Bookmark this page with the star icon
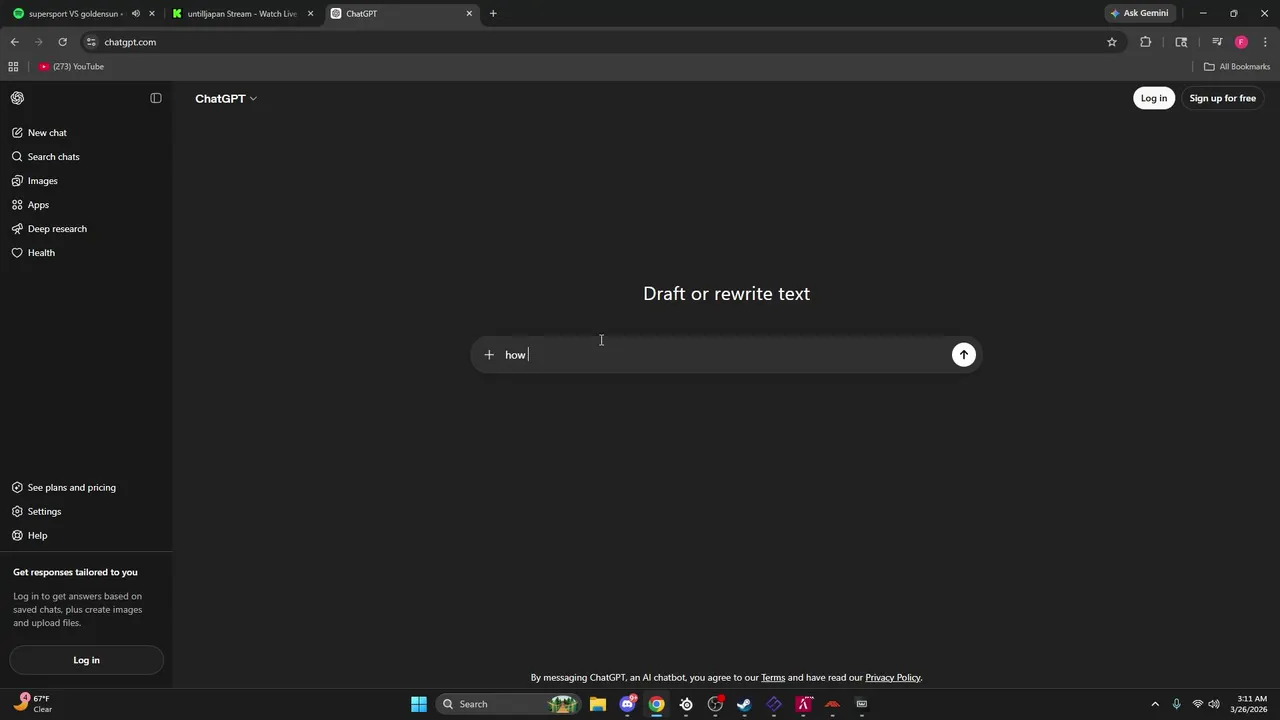 coord(1111,42)
